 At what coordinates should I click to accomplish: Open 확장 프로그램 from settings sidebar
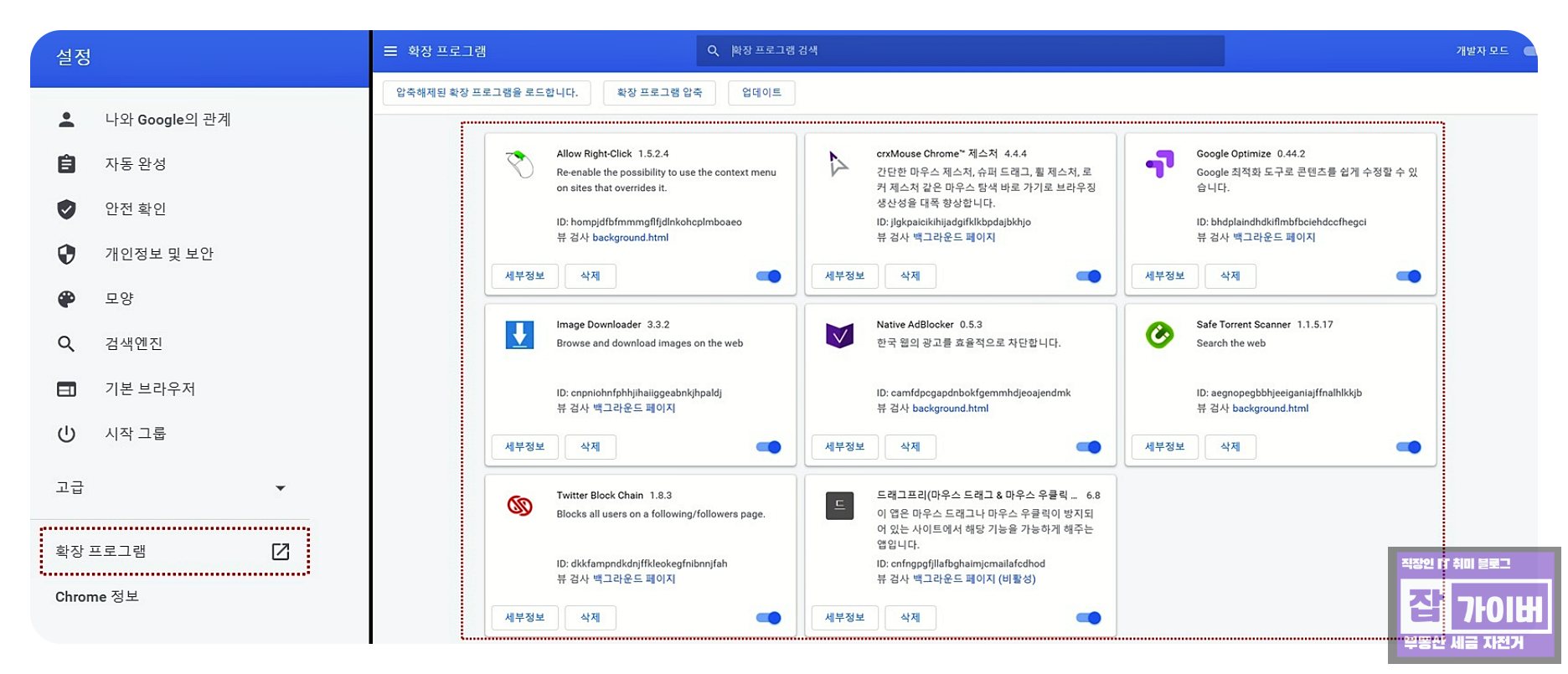tap(174, 551)
